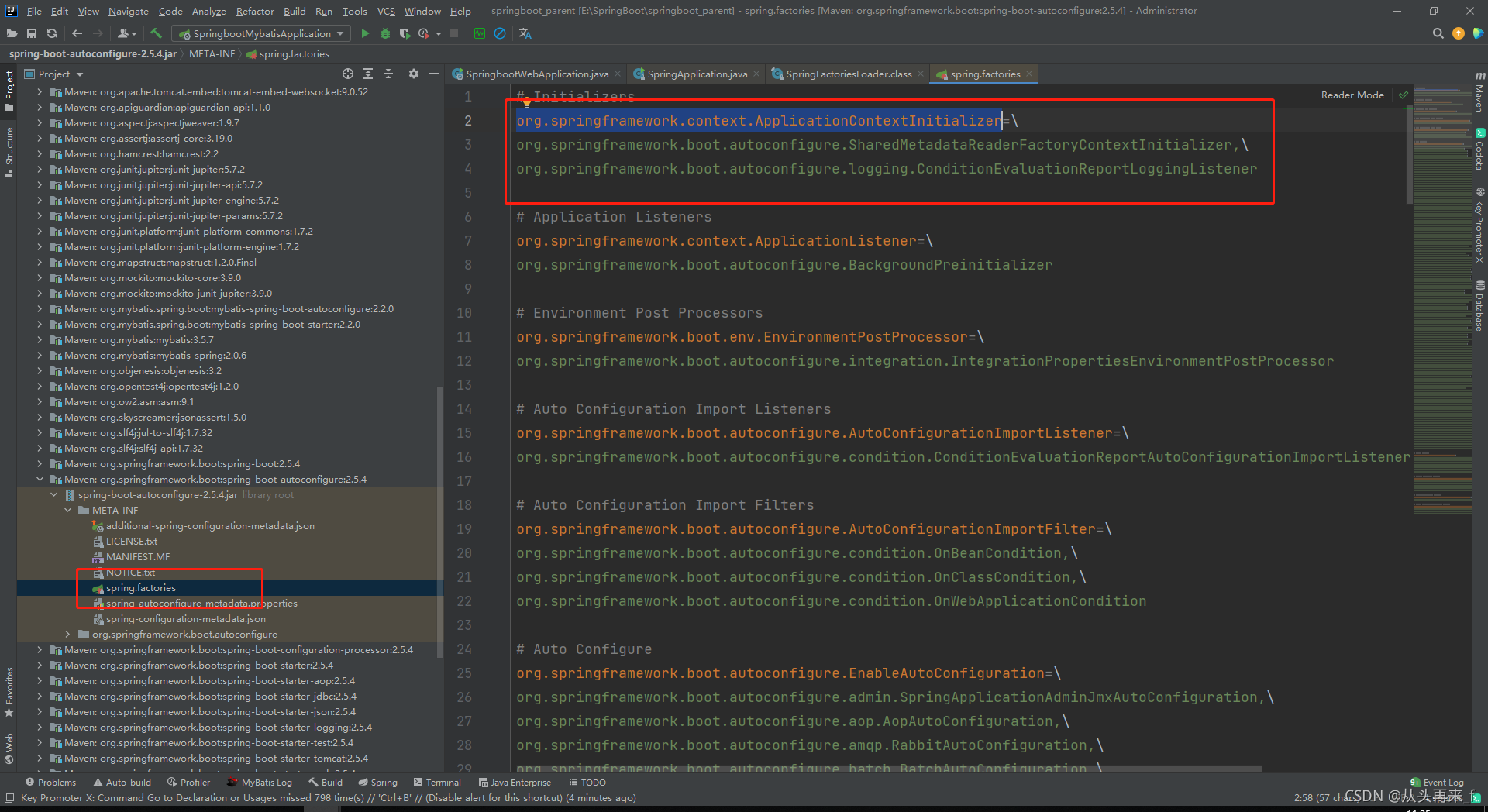Open the Database panel on the right edge
Screen dimensions: 1488x812
click(x=1479, y=306)
